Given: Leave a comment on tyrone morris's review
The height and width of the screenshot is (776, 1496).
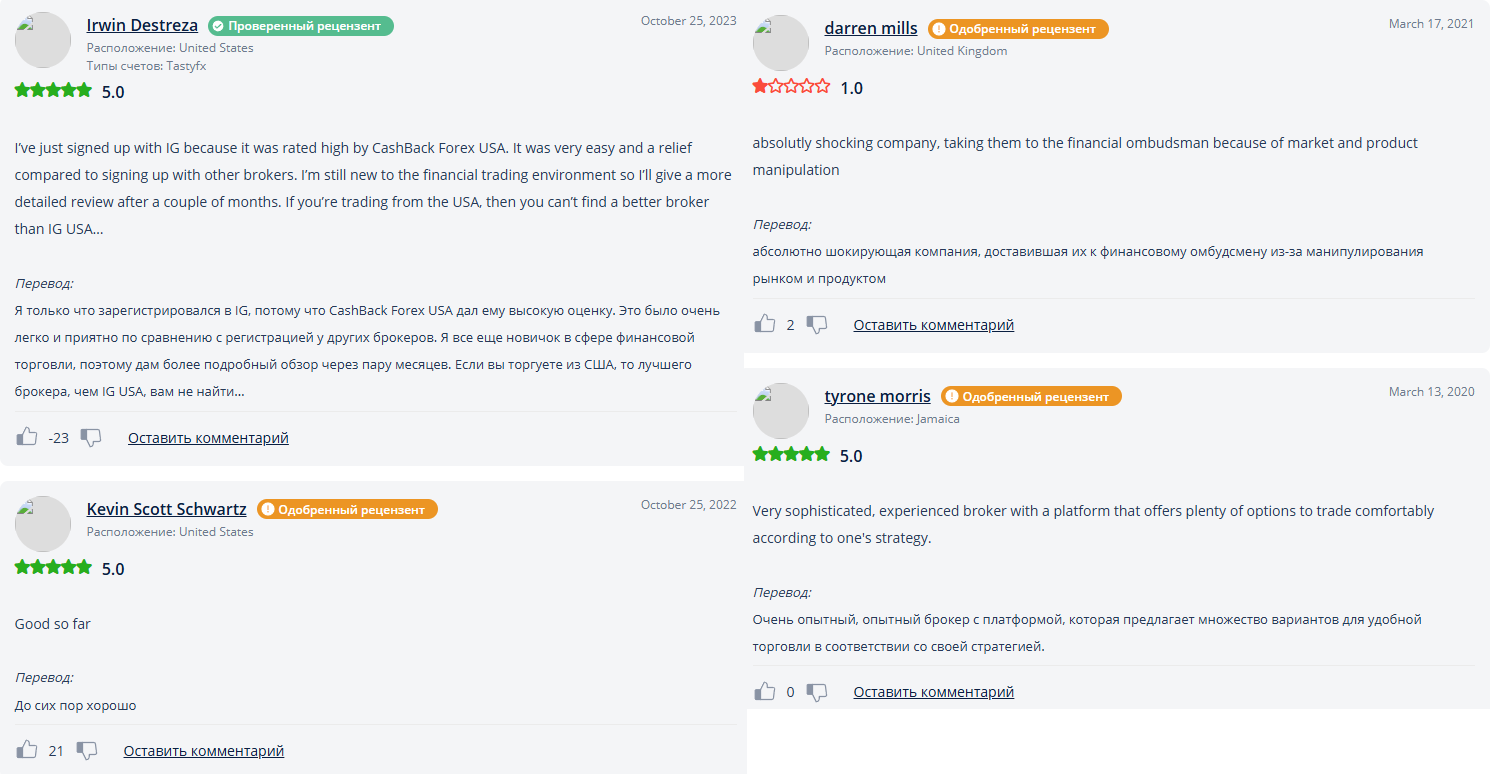Looking at the screenshot, I should (933, 692).
